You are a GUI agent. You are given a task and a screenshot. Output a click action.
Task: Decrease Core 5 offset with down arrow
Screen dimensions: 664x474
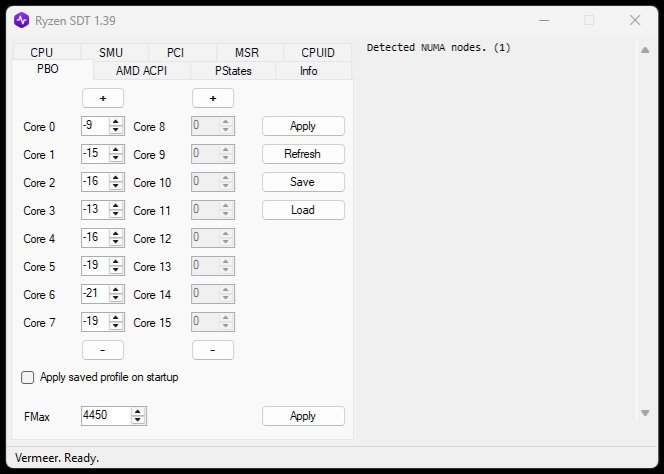click(x=116, y=270)
